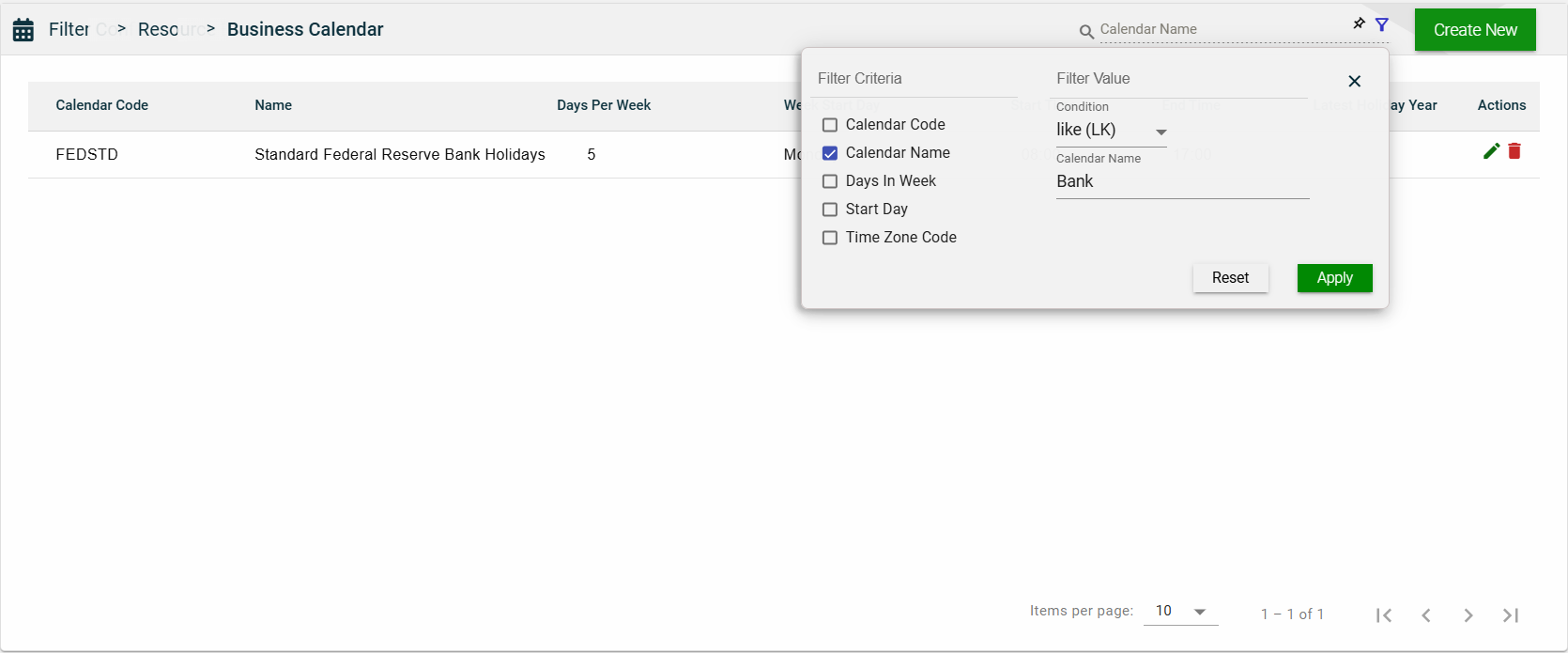Jump to the first page of results
This screenshot has height=653, width=1568.
pyautogui.click(x=1384, y=615)
